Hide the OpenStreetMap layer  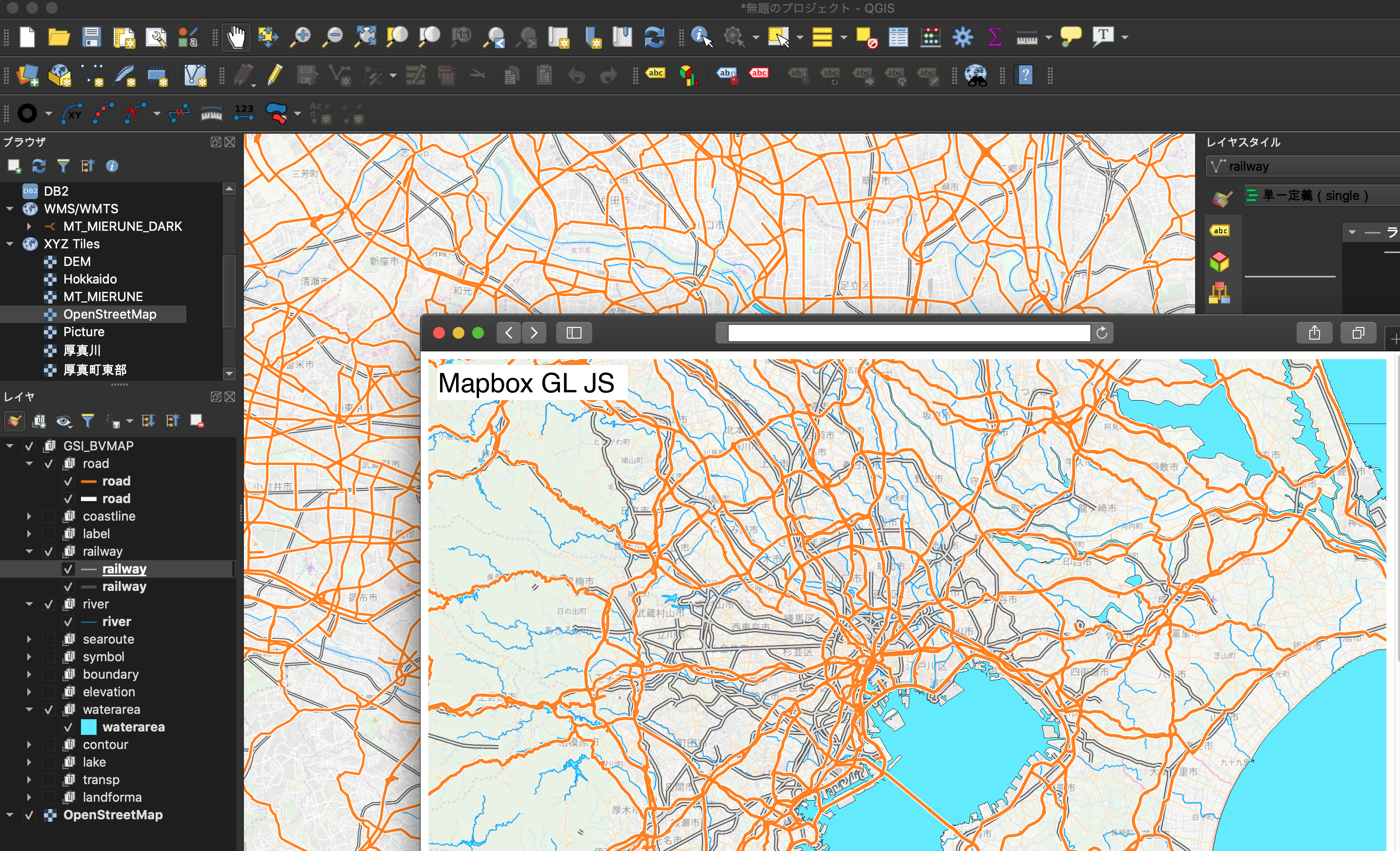pos(29,815)
